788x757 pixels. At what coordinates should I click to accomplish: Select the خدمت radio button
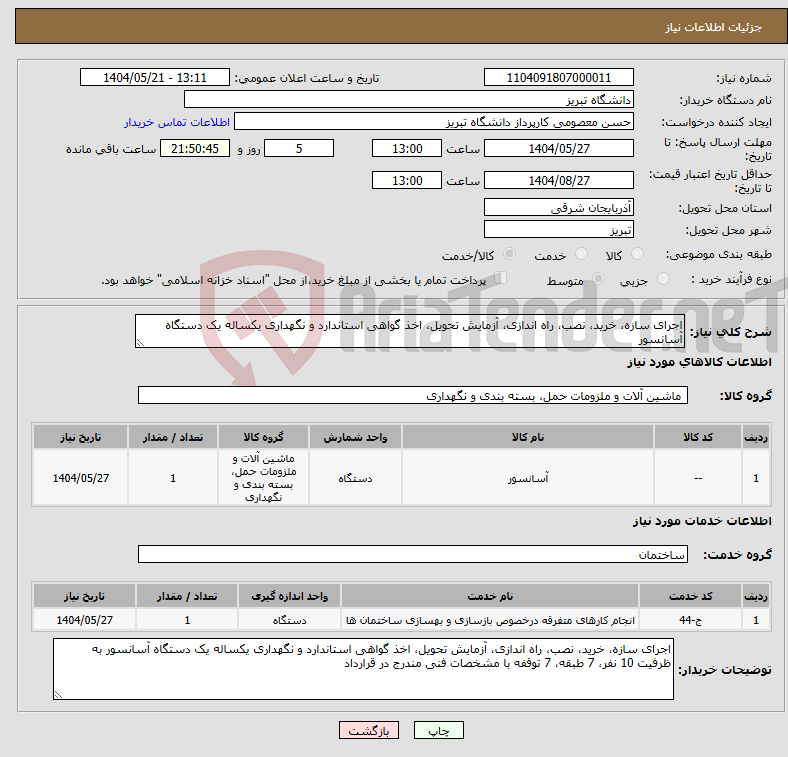pyautogui.click(x=581, y=254)
